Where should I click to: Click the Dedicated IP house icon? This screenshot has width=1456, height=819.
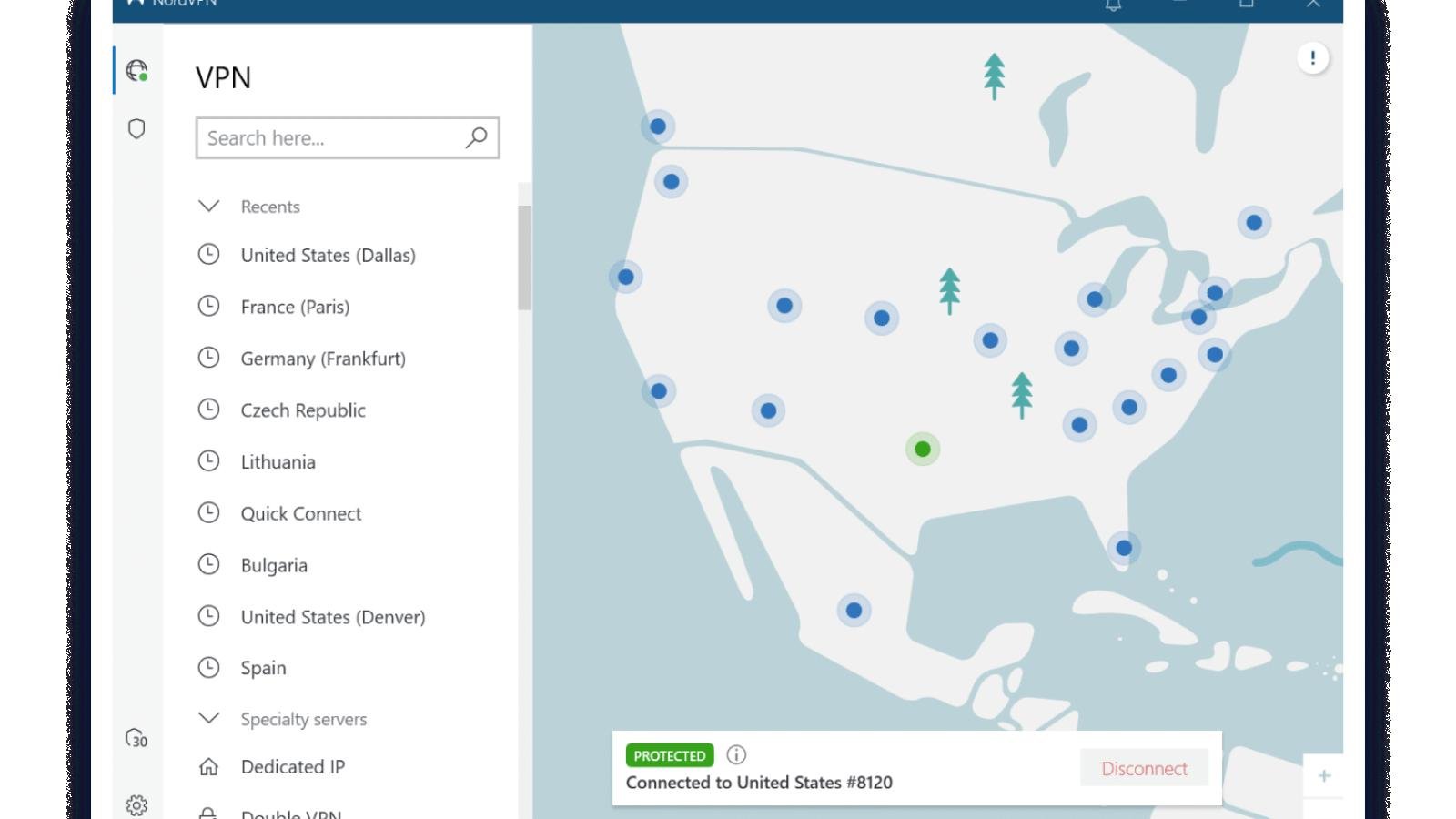(209, 766)
